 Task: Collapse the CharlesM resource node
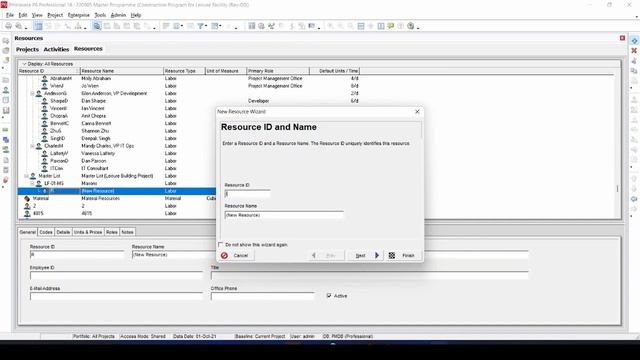click(x=32, y=146)
